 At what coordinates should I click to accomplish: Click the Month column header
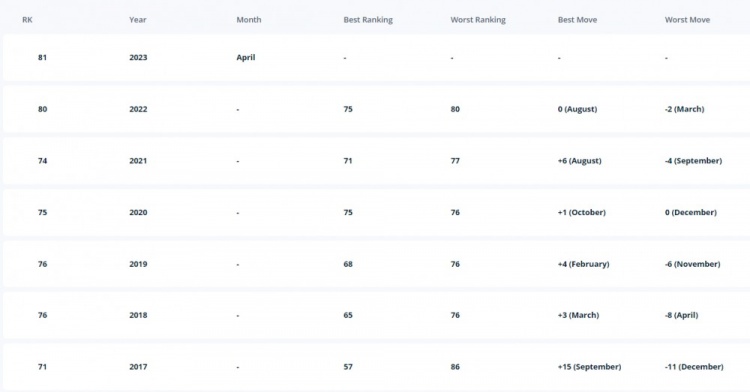(x=249, y=20)
